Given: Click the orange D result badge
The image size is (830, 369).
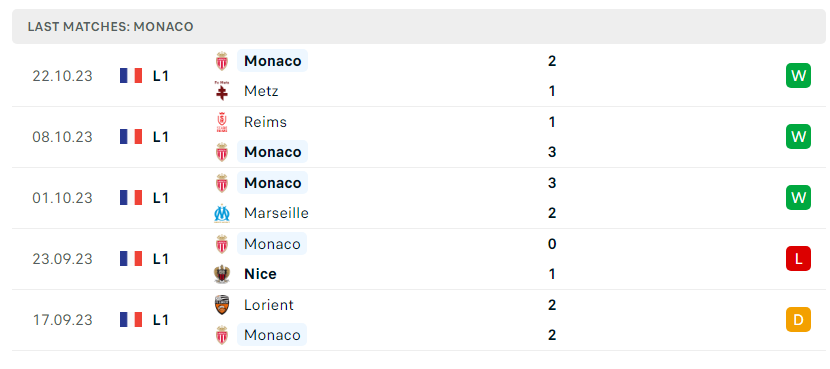Looking at the screenshot, I should [798, 320].
